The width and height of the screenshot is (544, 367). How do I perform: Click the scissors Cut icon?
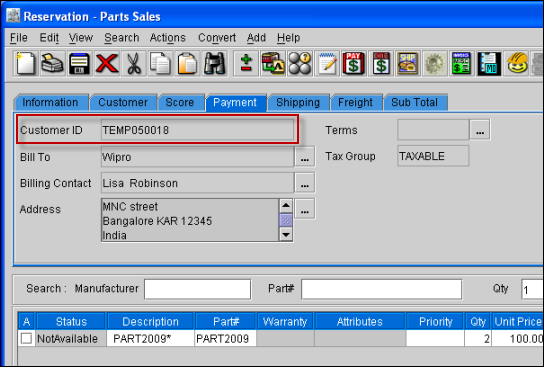coord(134,63)
